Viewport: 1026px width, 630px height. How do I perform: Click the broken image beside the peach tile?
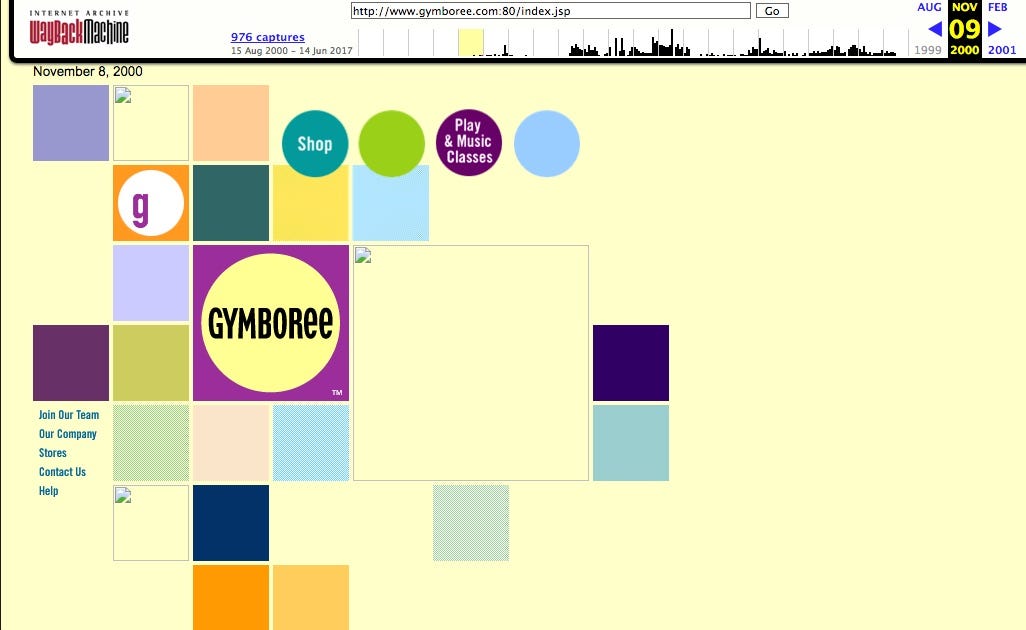click(151, 123)
